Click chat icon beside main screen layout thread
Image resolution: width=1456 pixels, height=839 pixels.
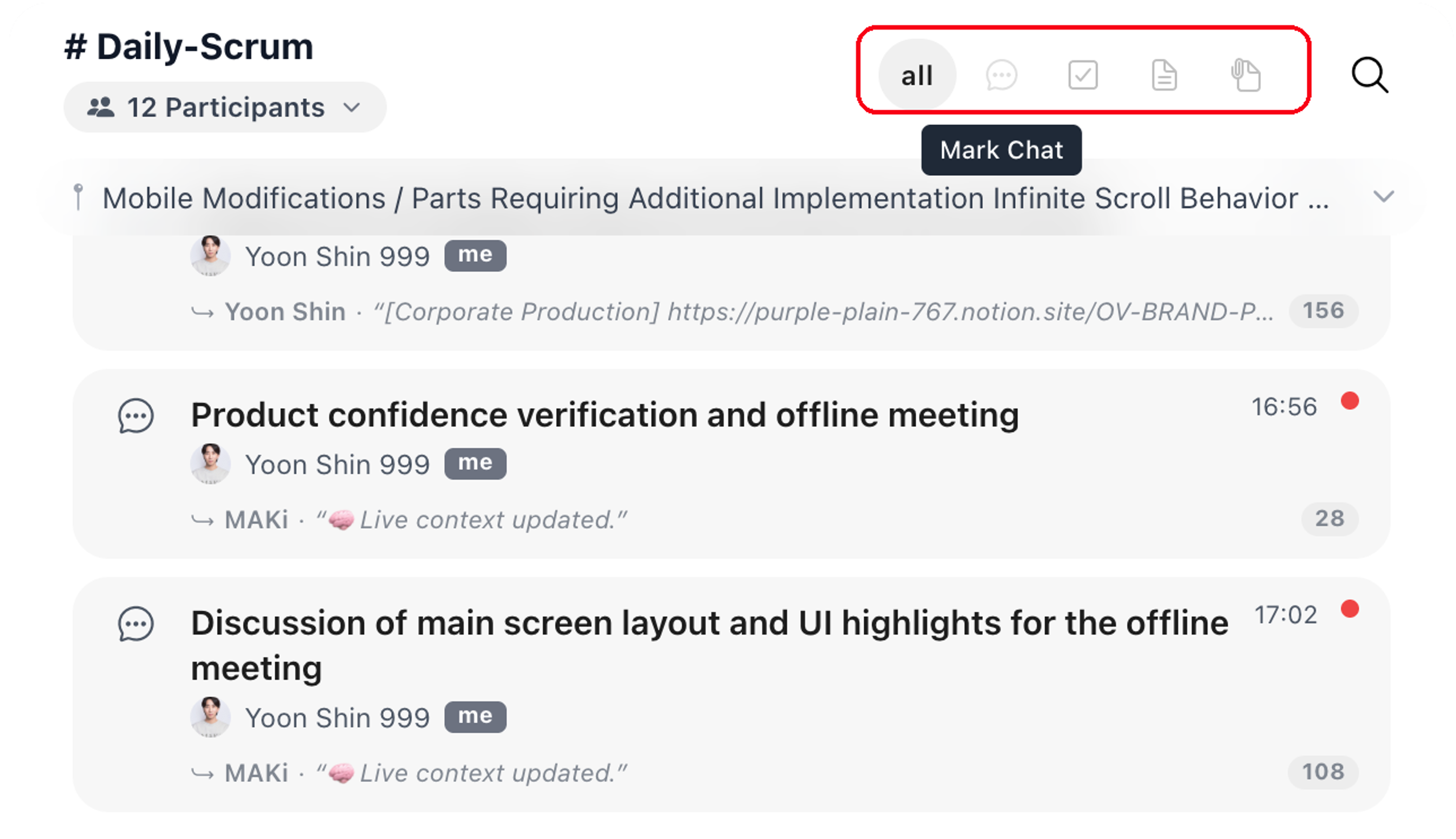[136, 624]
